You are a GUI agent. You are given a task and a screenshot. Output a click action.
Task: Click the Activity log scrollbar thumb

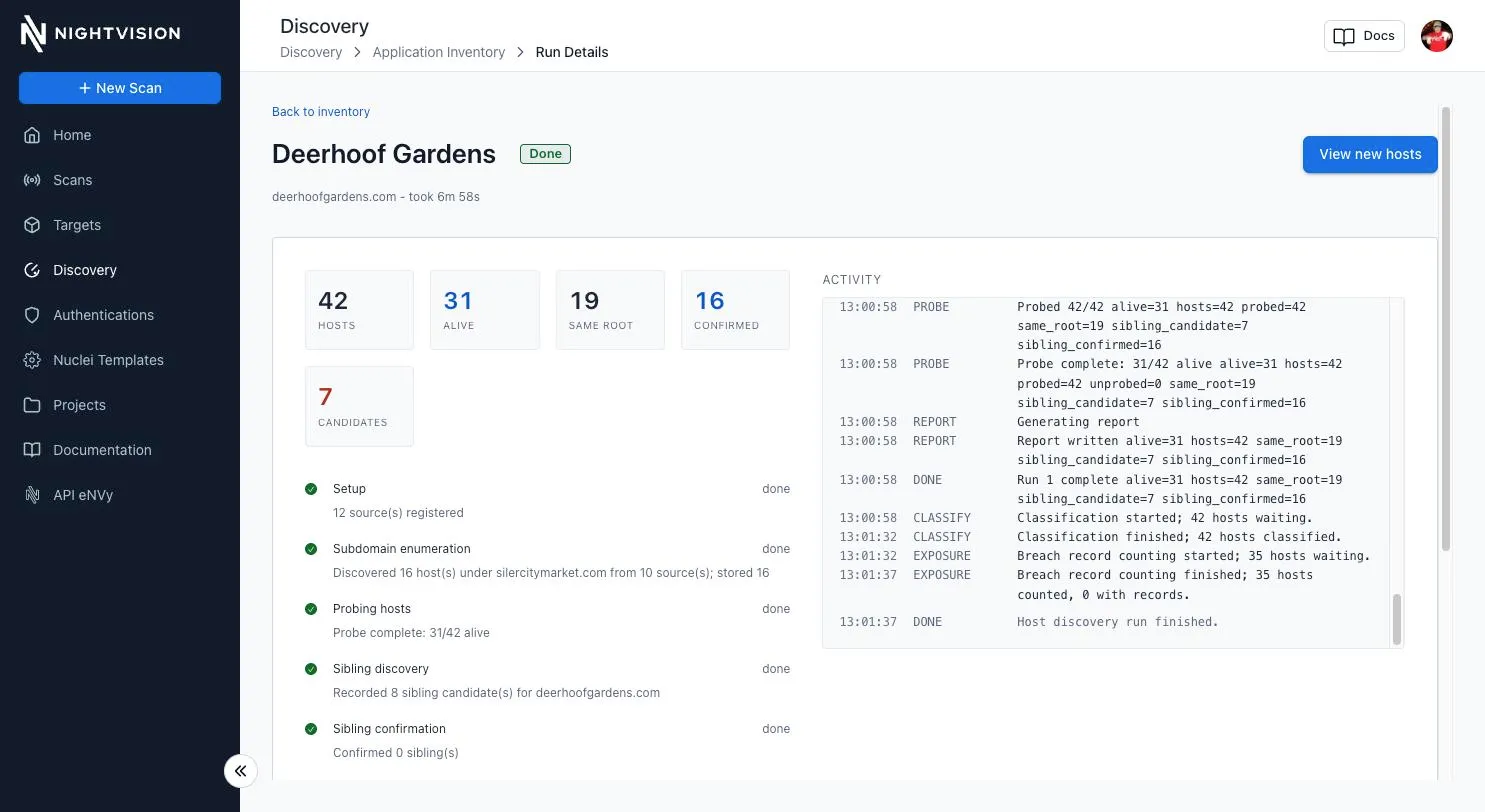pyautogui.click(x=1397, y=619)
